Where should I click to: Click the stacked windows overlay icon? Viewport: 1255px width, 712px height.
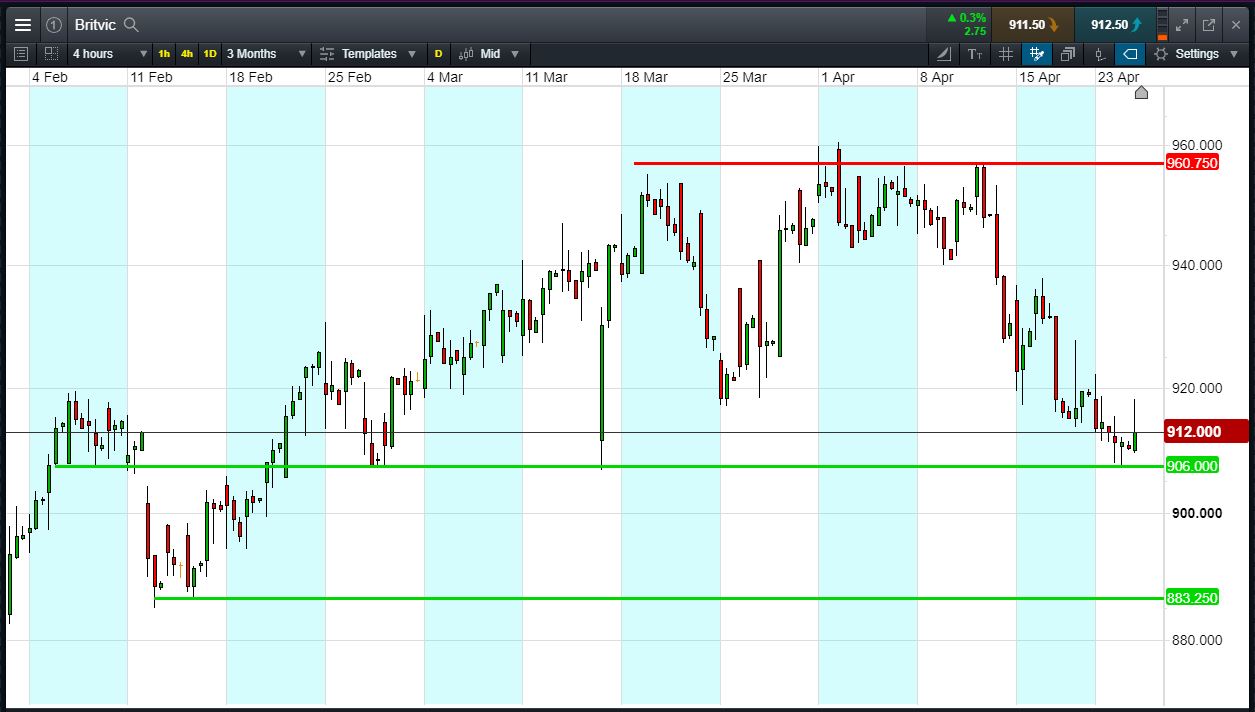pyautogui.click(x=1068, y=54)
